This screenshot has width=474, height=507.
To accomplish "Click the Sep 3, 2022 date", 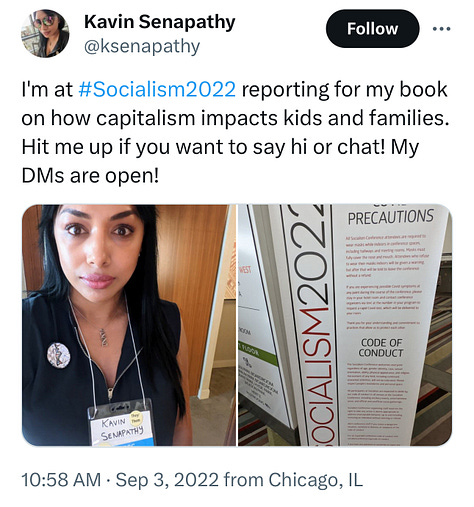I will click(x=167, y=480).
